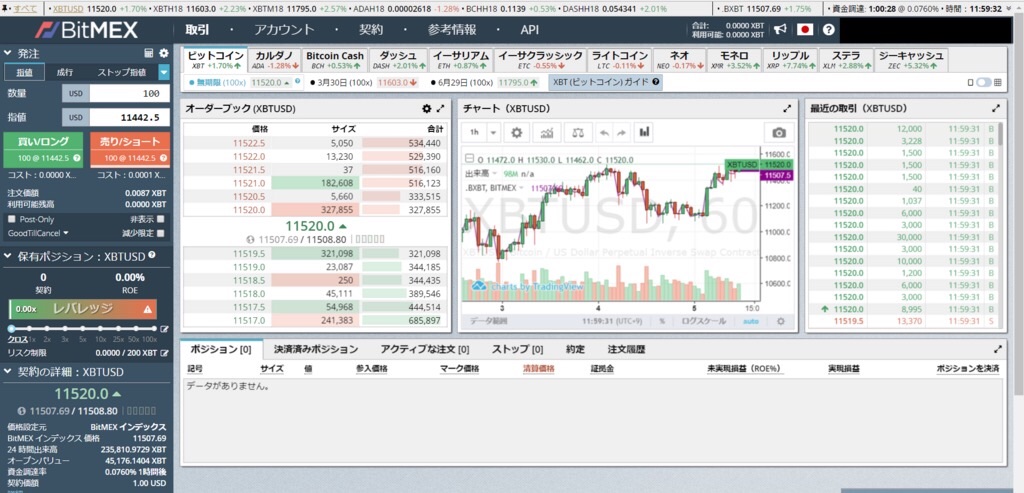The image size is (1024, 493).
Task: Open GoodTillCancel dropdown
Action: click(38, 233)
